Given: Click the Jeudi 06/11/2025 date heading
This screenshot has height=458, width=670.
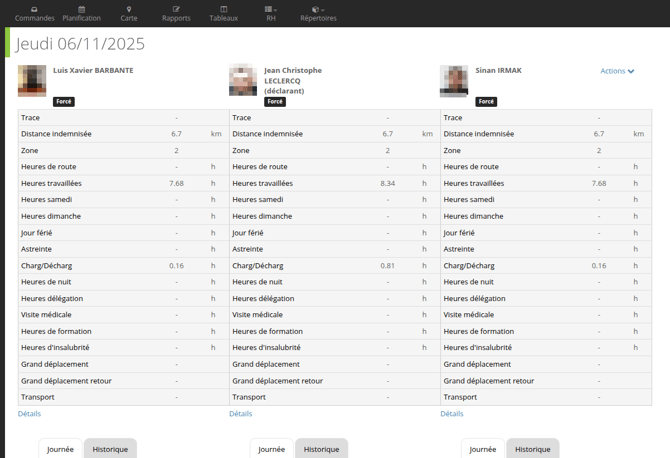Looking at the screenshot, I should click(81, 44).
